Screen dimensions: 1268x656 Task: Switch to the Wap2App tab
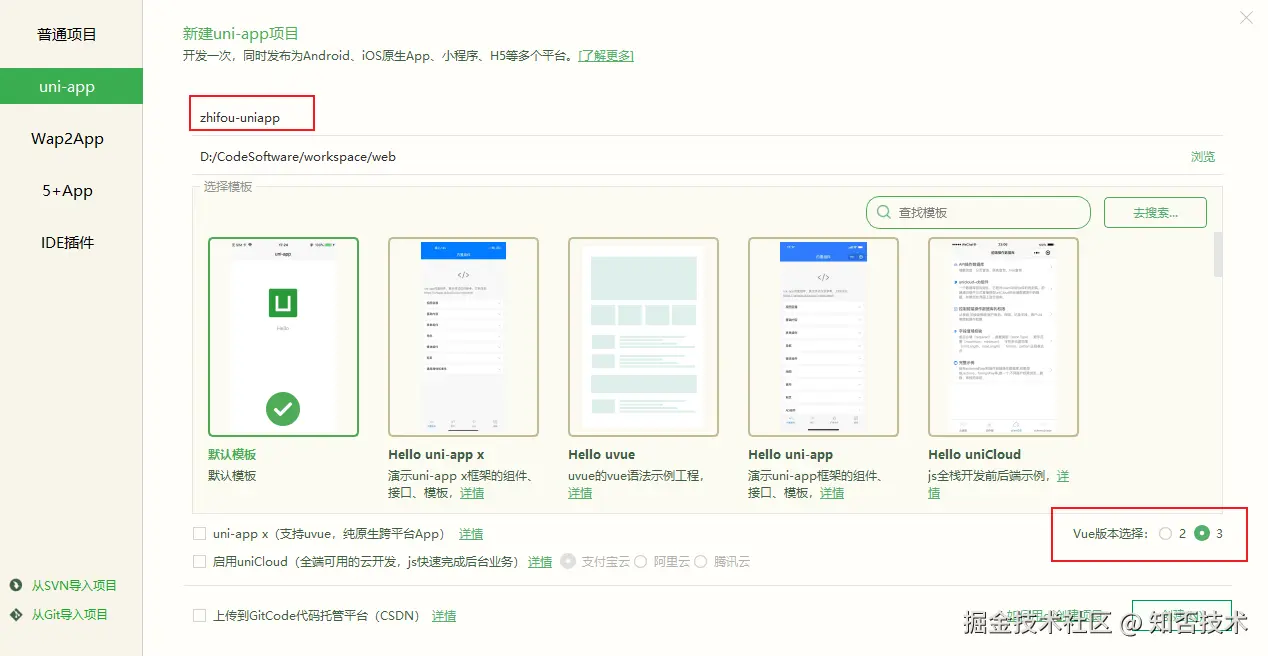pos(67,139)
